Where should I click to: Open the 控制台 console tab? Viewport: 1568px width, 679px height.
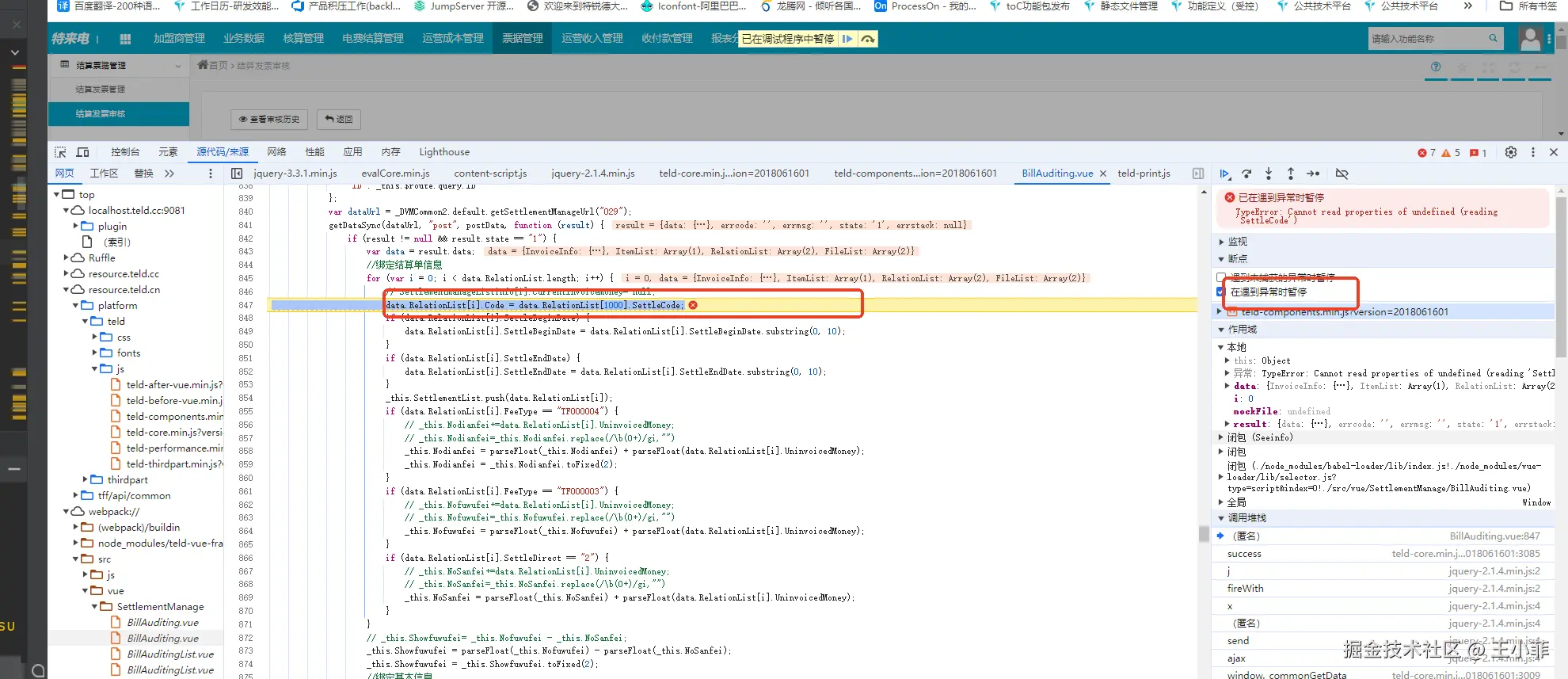click(x=125, y=152)
